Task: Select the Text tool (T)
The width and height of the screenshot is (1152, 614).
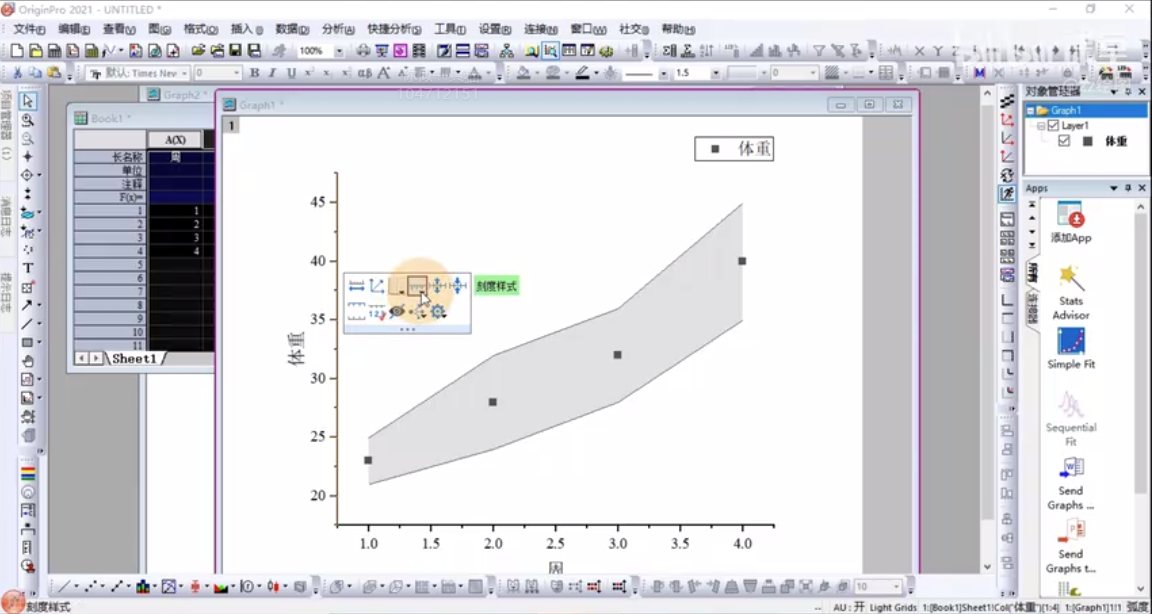Action: click(27, 268)
